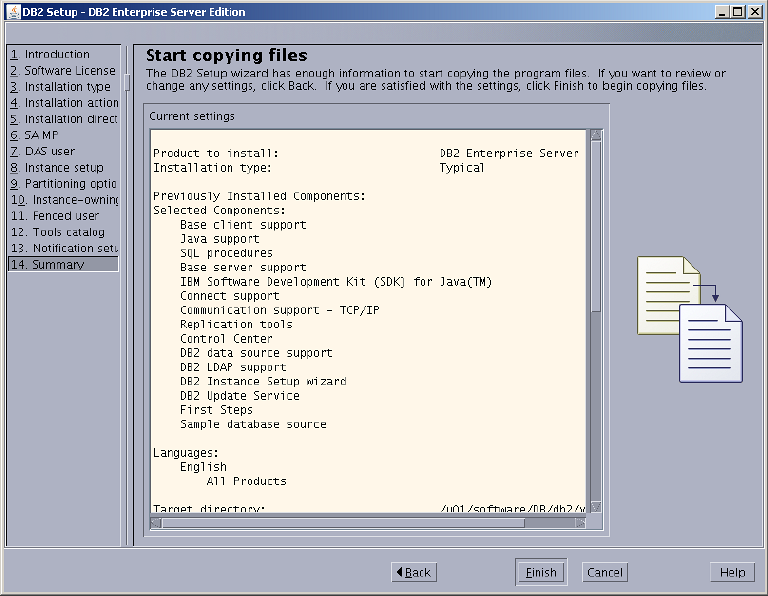Screen dimensions: 768x596
Task: Cancel the DB2 setup wizard
Action: pyautogui.click(x=604, y=572)
